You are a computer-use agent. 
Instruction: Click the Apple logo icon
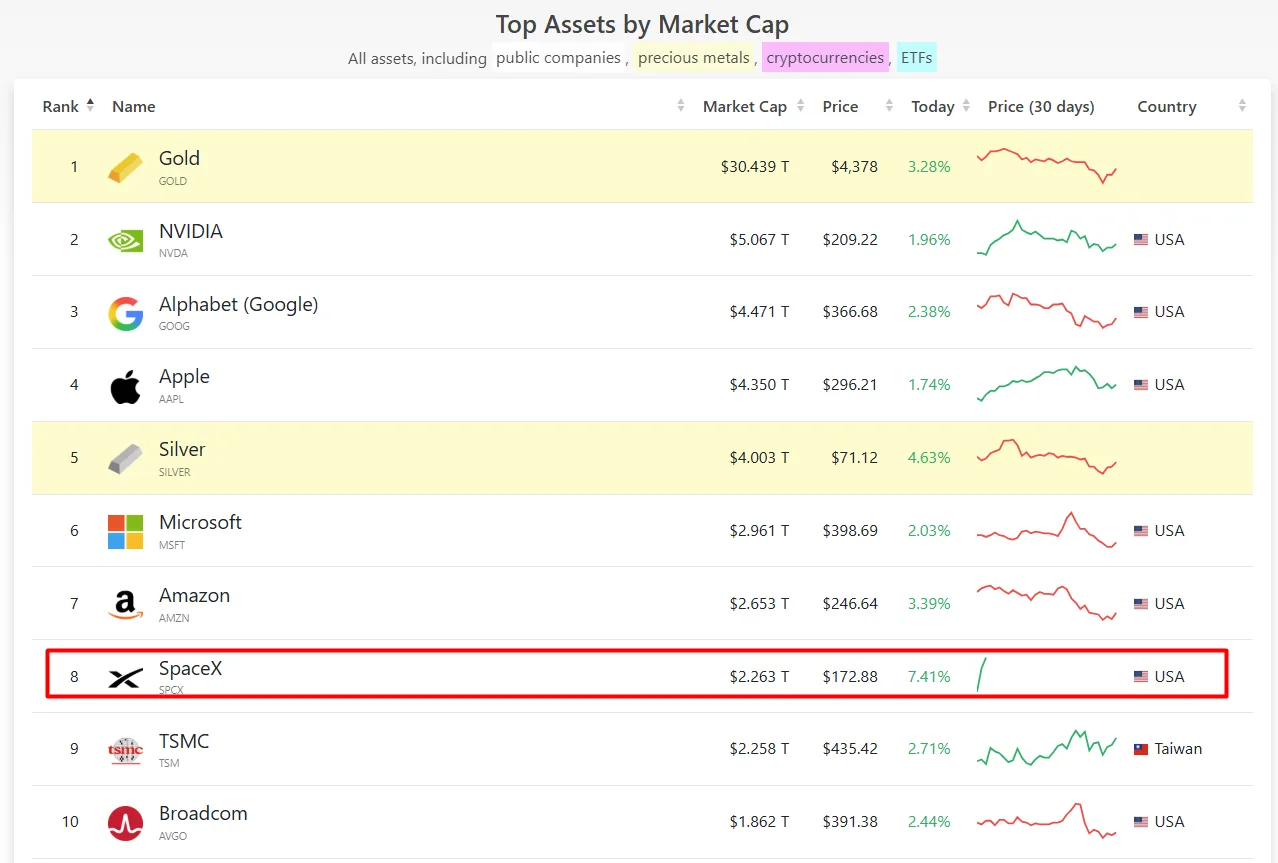125,386
